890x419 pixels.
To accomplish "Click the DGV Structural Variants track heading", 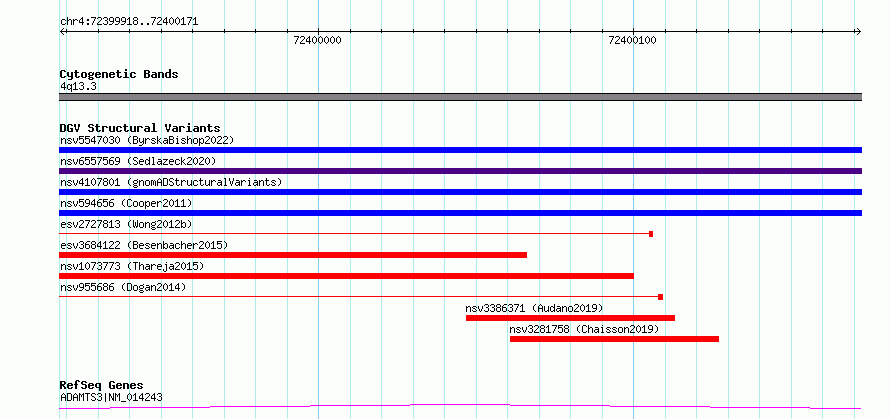I will click(x=140, y=128).
